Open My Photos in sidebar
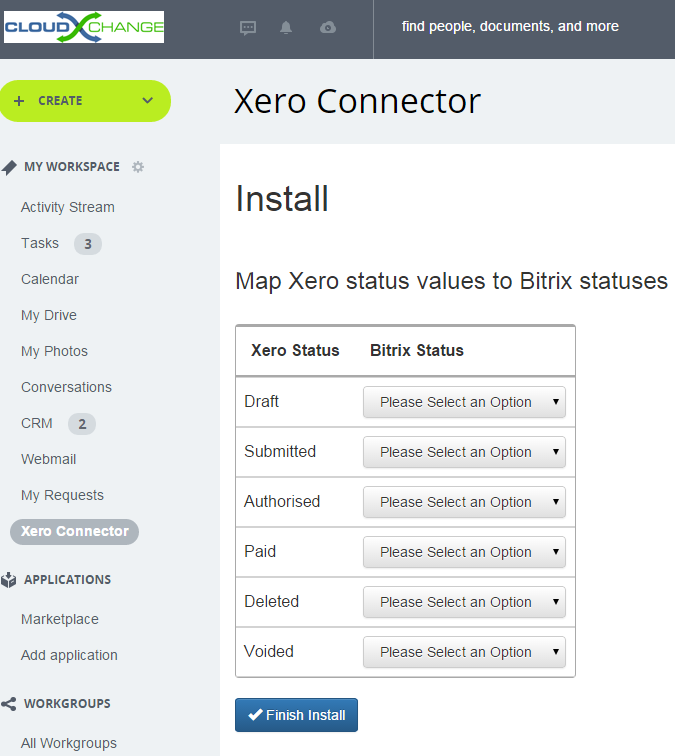 (x=54, y=351)
